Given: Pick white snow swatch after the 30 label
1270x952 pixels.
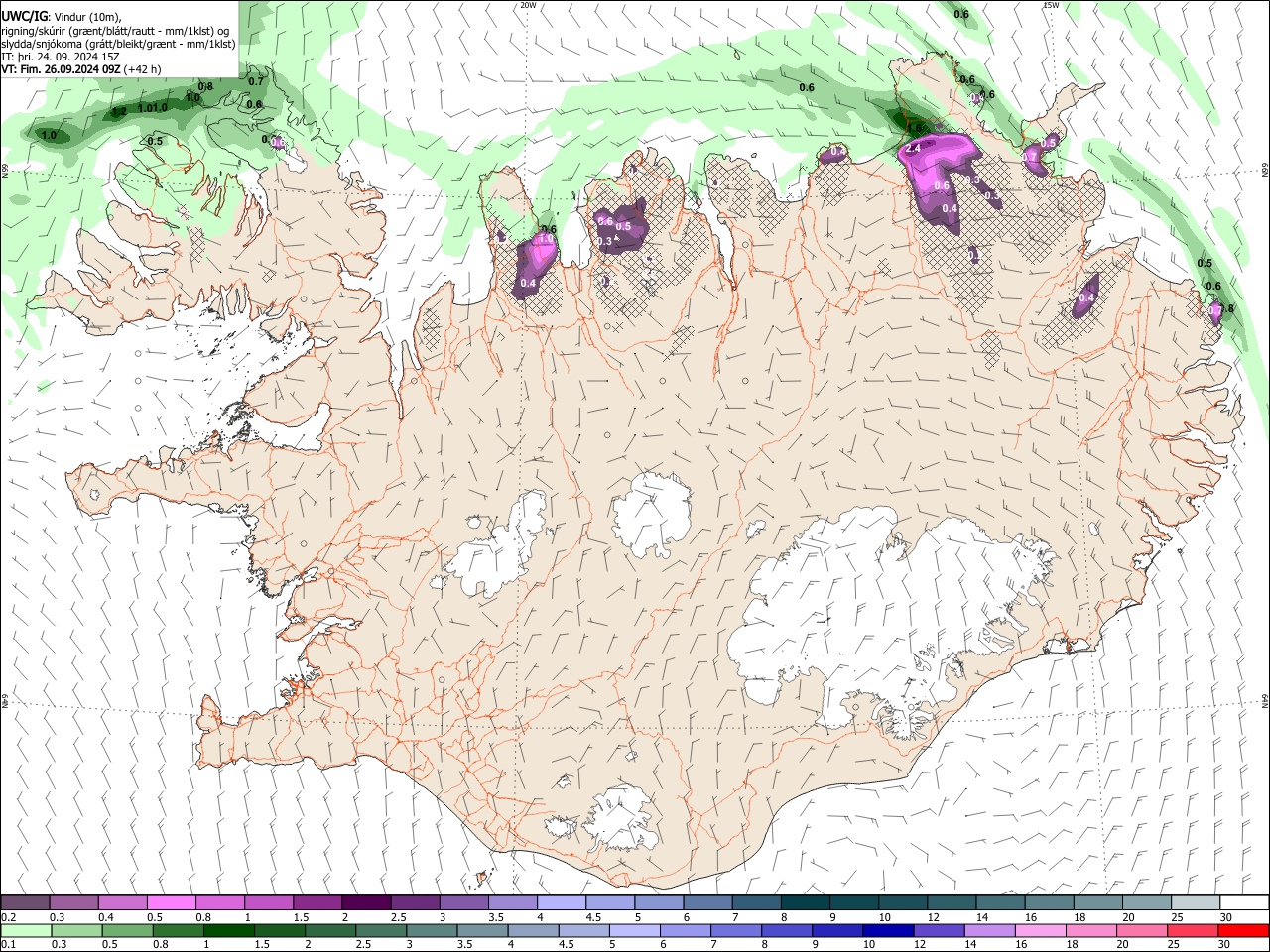Looking at the screenshot, I should click(1243, 902).
